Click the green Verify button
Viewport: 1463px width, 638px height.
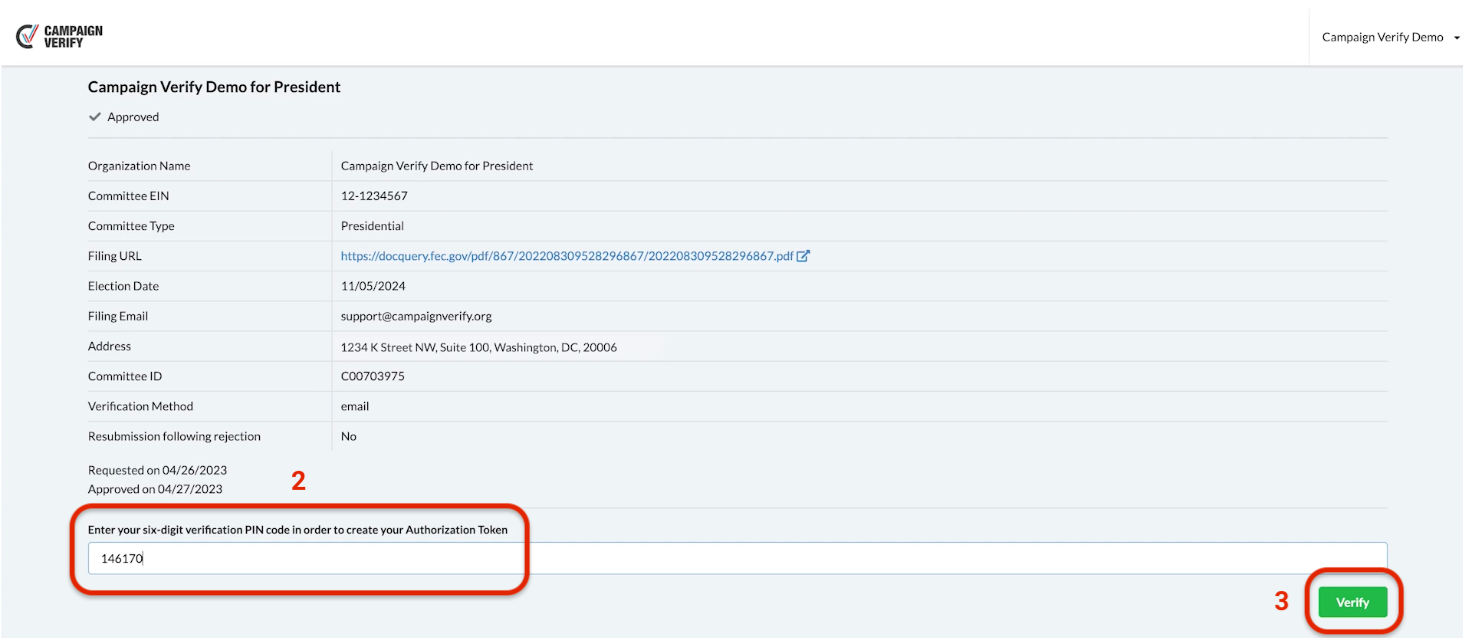[x=1352, y=602]
